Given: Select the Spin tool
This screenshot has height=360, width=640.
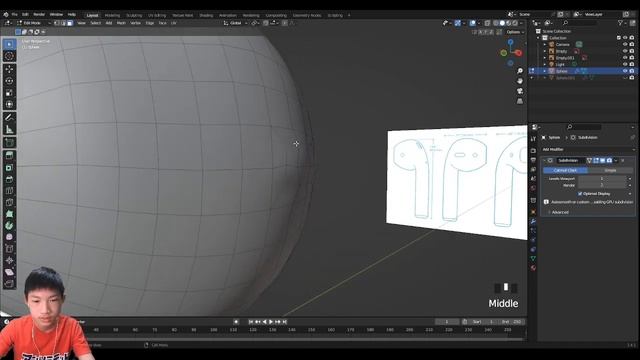Looking at the screenshot, I should point(9,226).
